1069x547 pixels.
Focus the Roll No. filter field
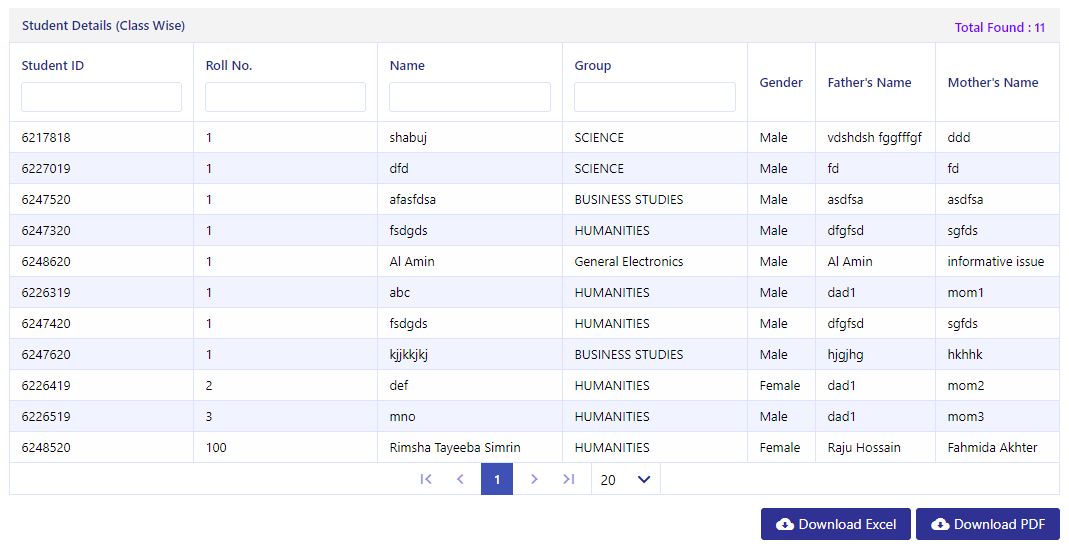[286, 97]
